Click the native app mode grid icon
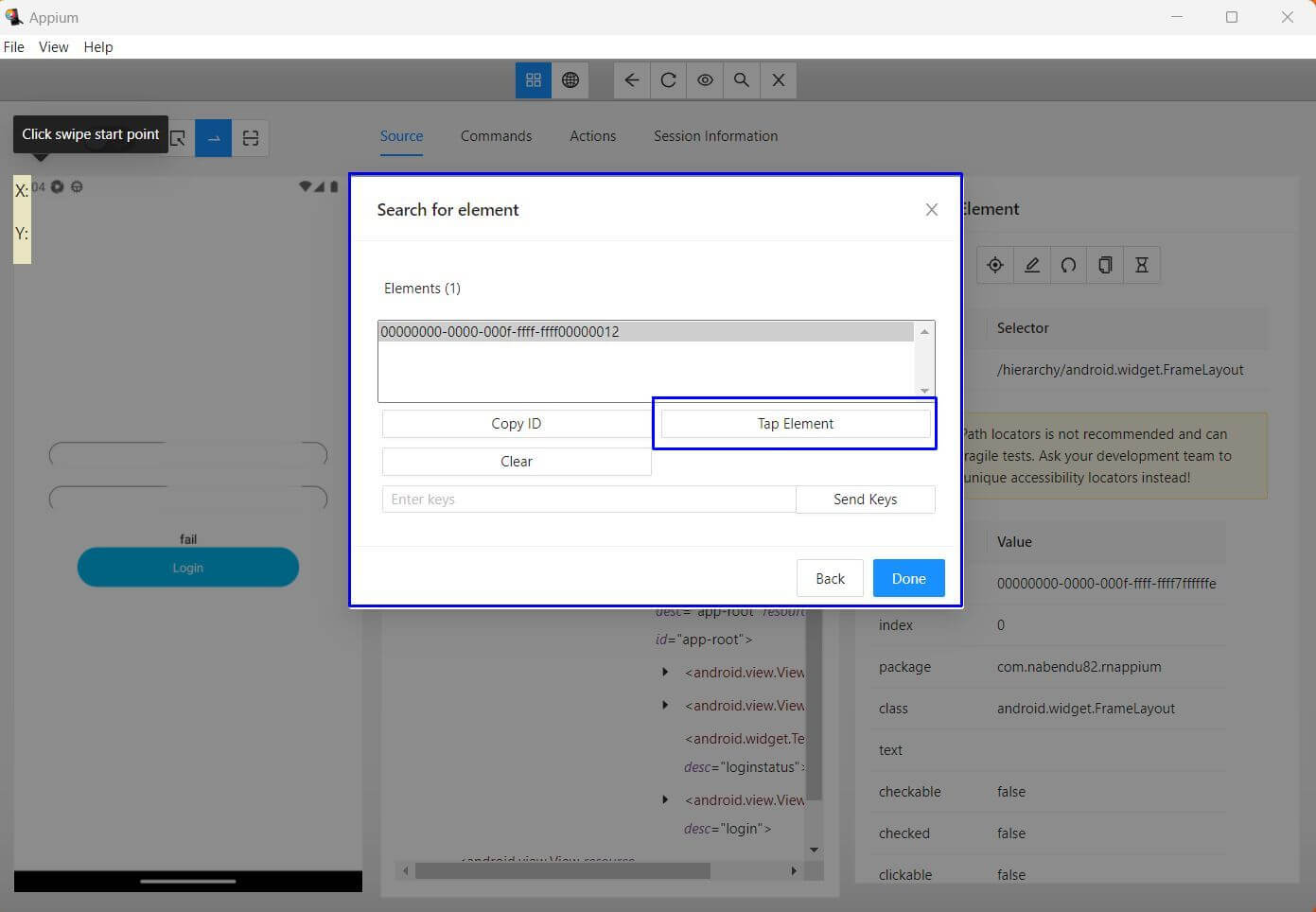 [x=533, y=80]
